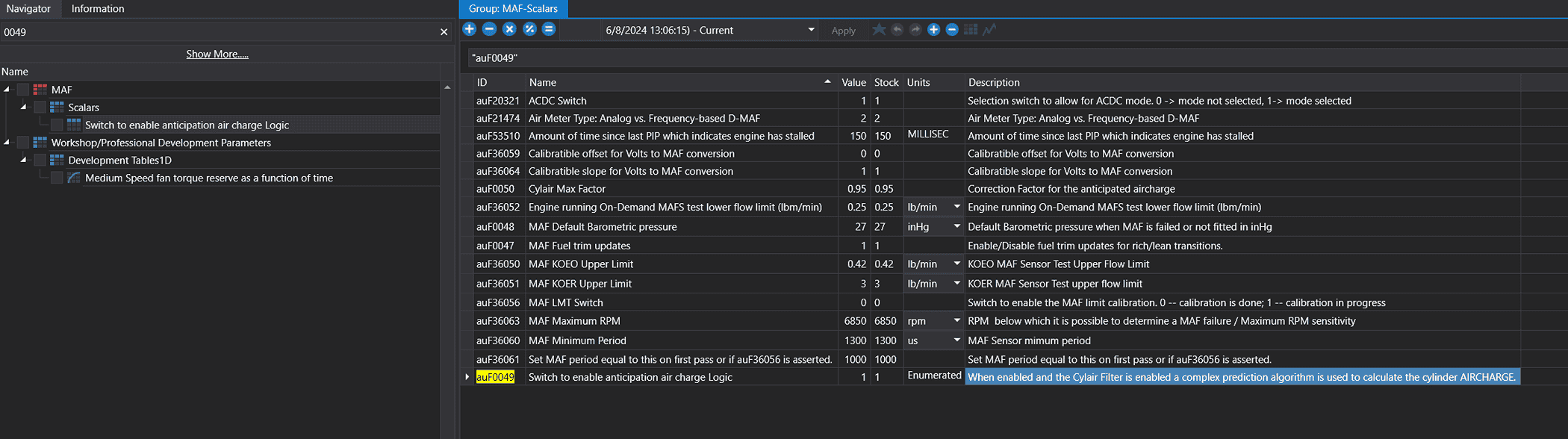This screenshot has height=439, width=1568.
Task: Clear the navigator search box with the X
Action: coord(444,32)
